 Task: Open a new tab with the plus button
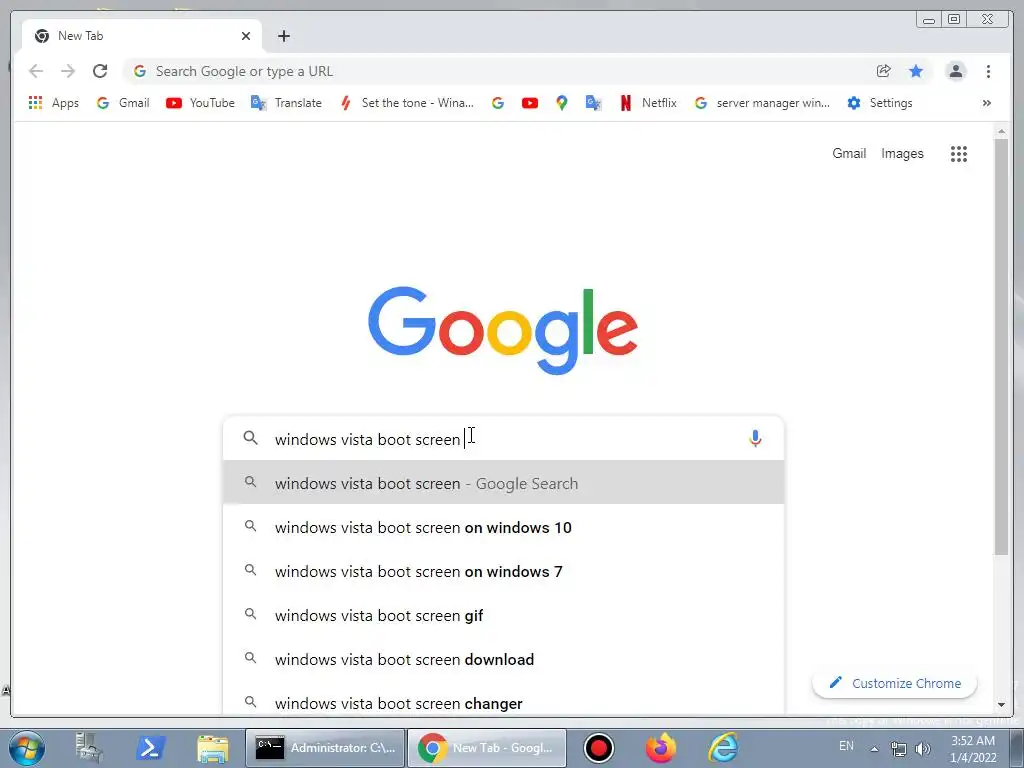pos(283,36)
